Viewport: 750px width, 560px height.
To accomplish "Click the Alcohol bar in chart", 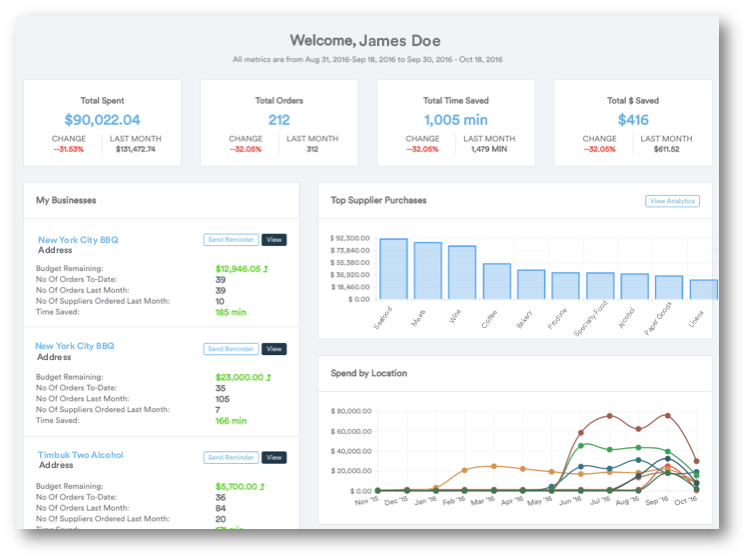I will tap(635, 286).
